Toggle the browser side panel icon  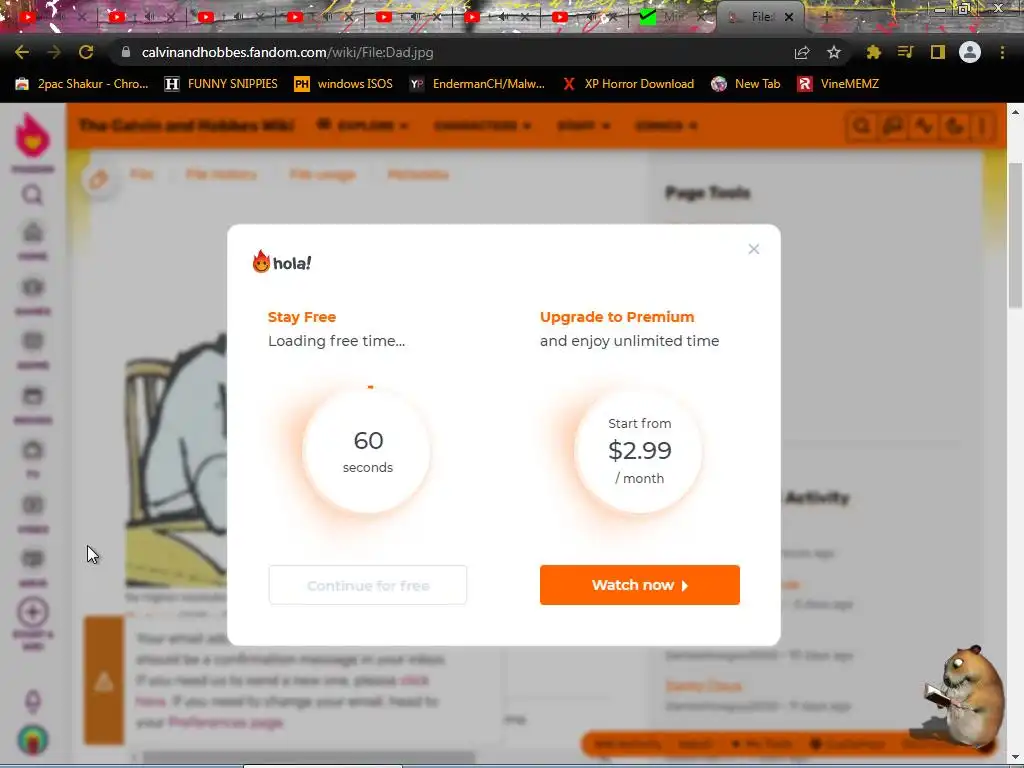tap(938, 52)
